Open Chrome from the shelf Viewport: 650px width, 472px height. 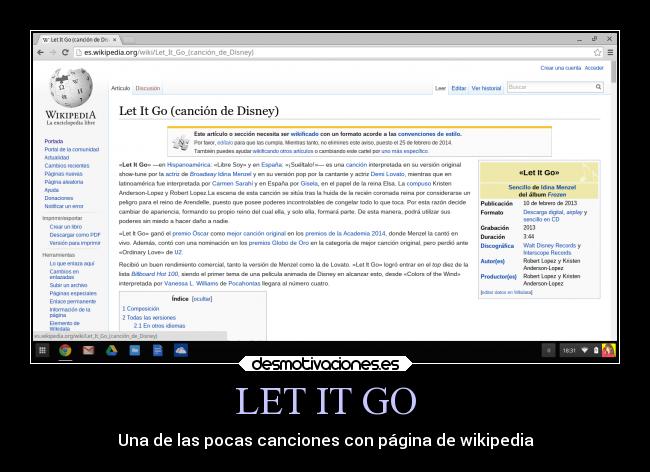65,351
